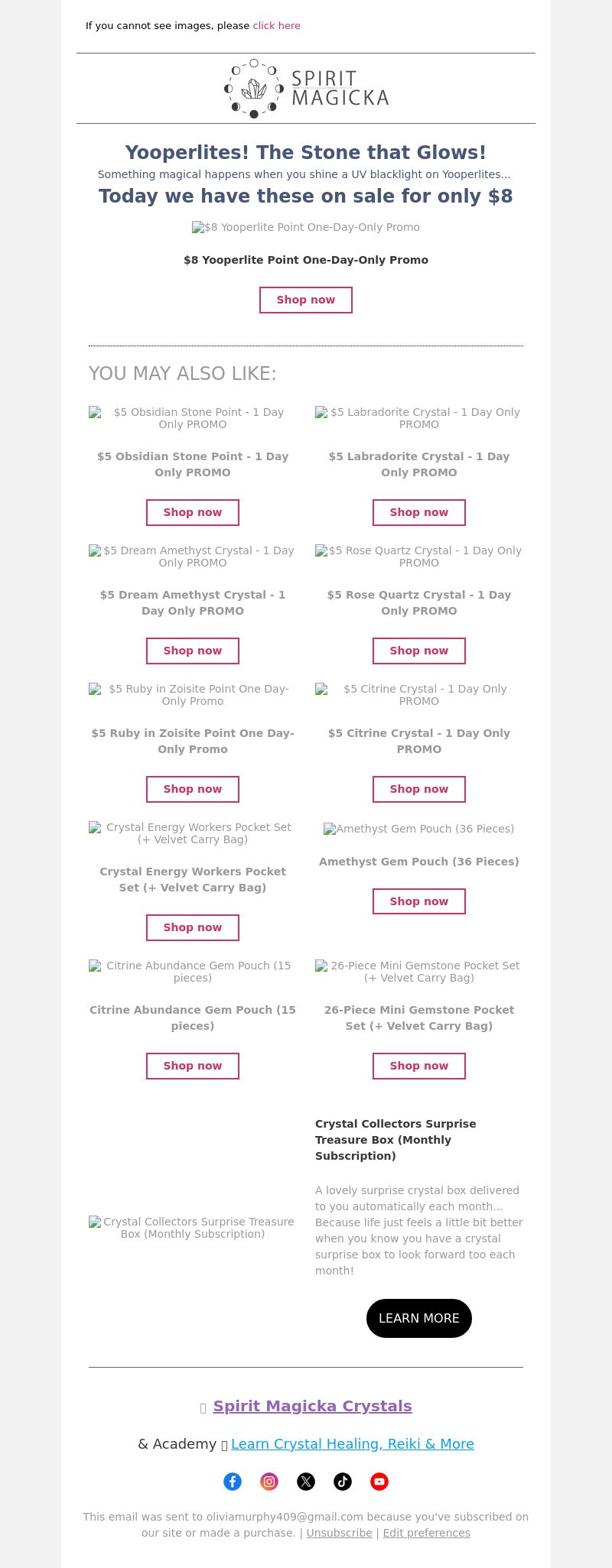Open the Spirit Magicka Crystals link
This screenshot has width=612, height=1568.
pyautogui.click(x=312, y=1406)
